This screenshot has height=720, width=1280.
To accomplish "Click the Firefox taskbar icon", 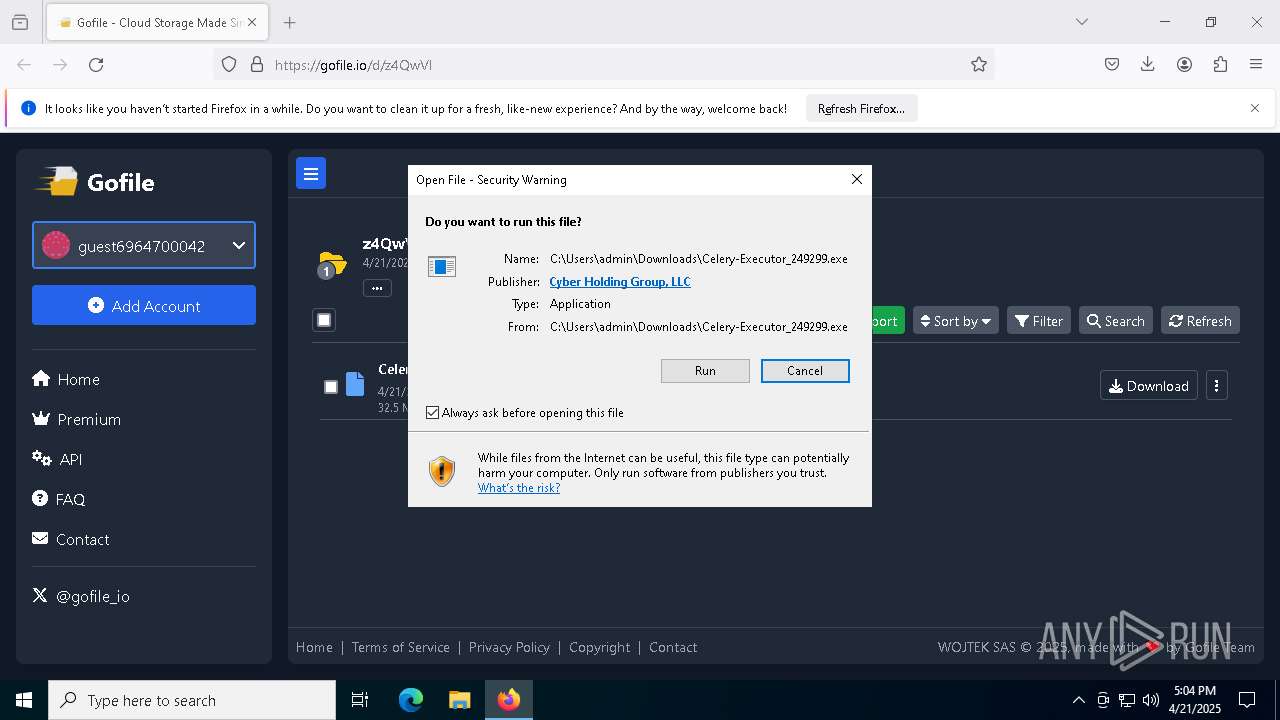I will click(x=509, y=700).
